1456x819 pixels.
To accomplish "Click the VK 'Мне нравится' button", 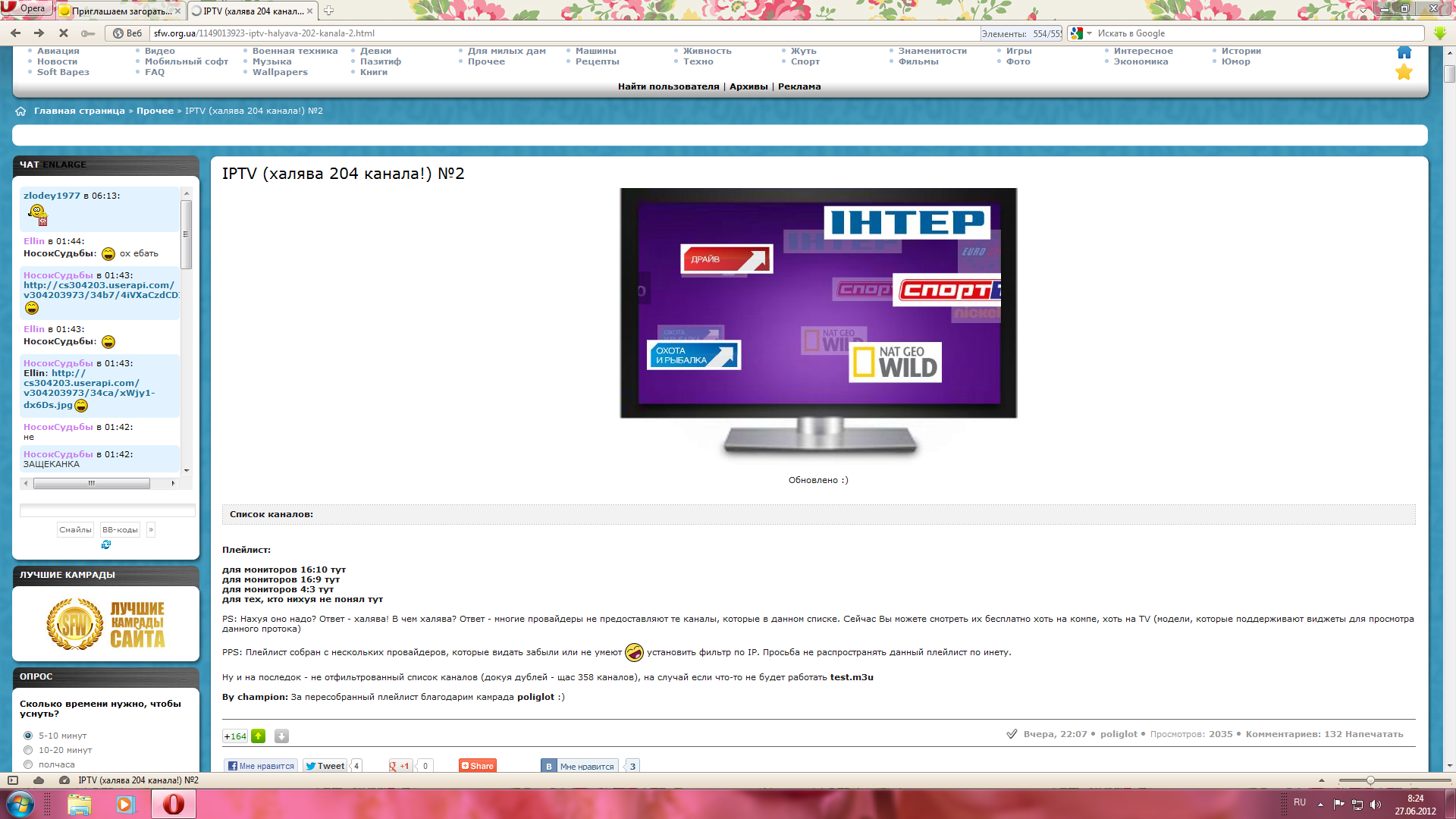I will 580,766.
